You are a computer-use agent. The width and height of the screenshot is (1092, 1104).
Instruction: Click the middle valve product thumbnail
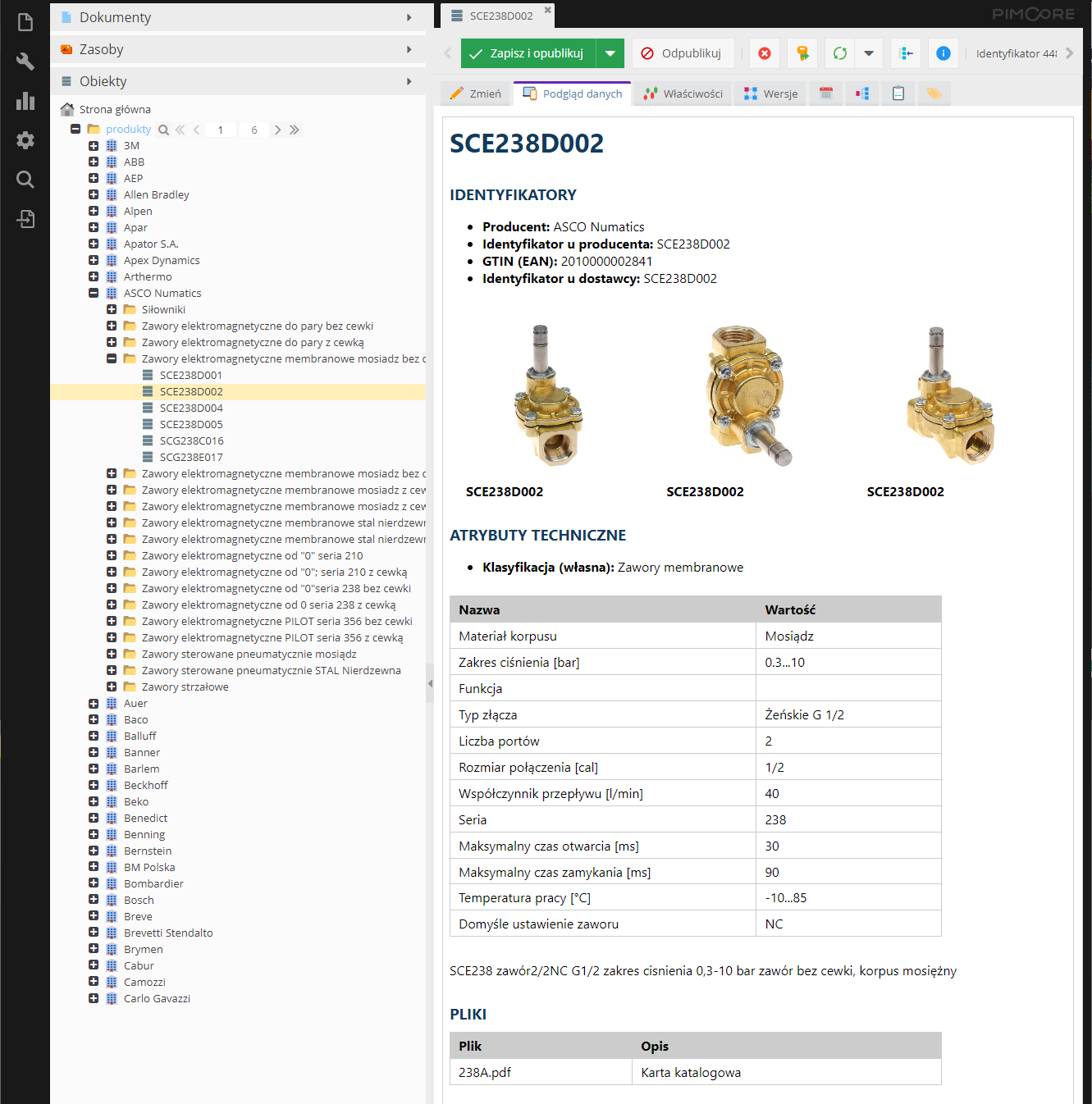pyautogui.click(x=748, y=395)
